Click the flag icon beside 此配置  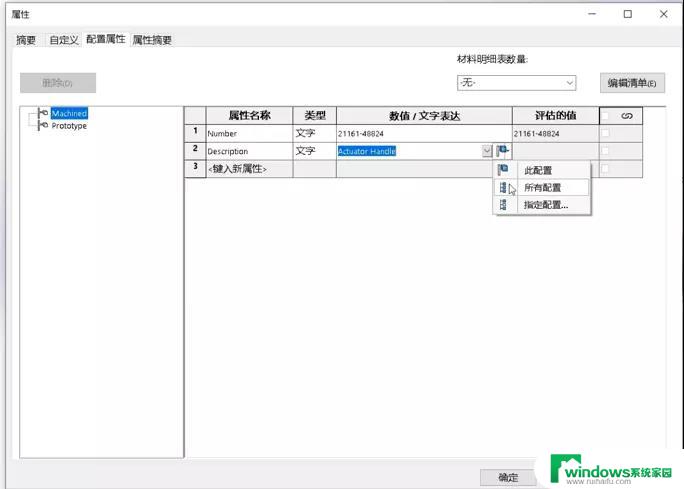[503, 170]
